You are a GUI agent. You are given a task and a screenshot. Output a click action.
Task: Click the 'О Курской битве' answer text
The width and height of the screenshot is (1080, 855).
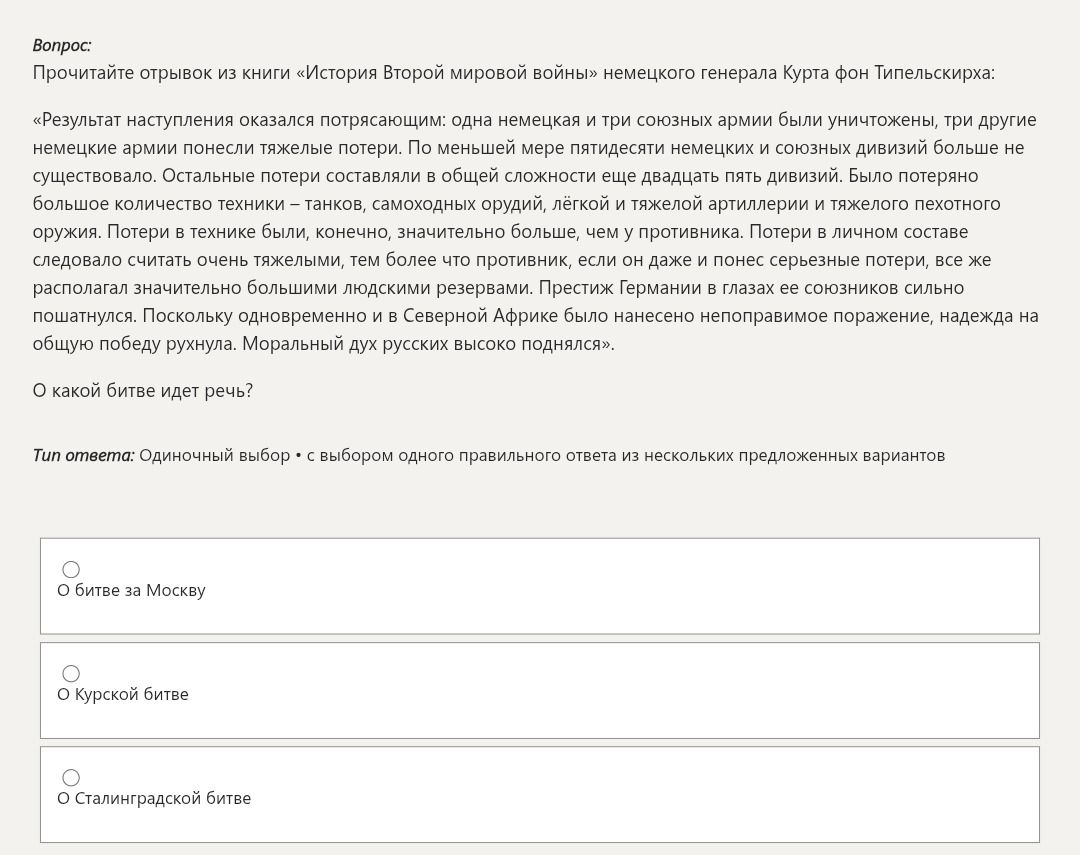(x=123, y=694)
